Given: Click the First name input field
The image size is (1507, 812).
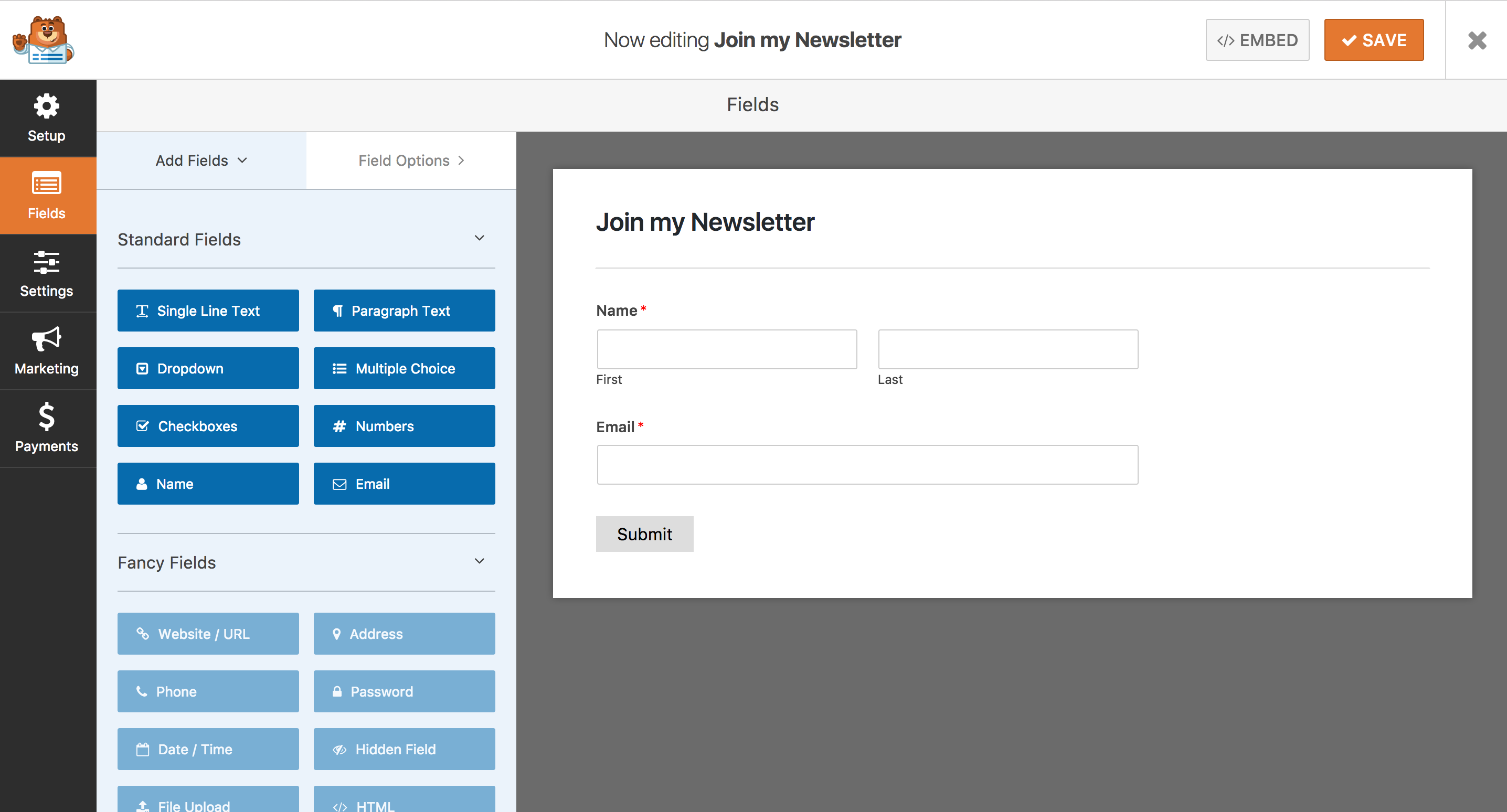Looking at the screenshot, I should click(726, 348).
